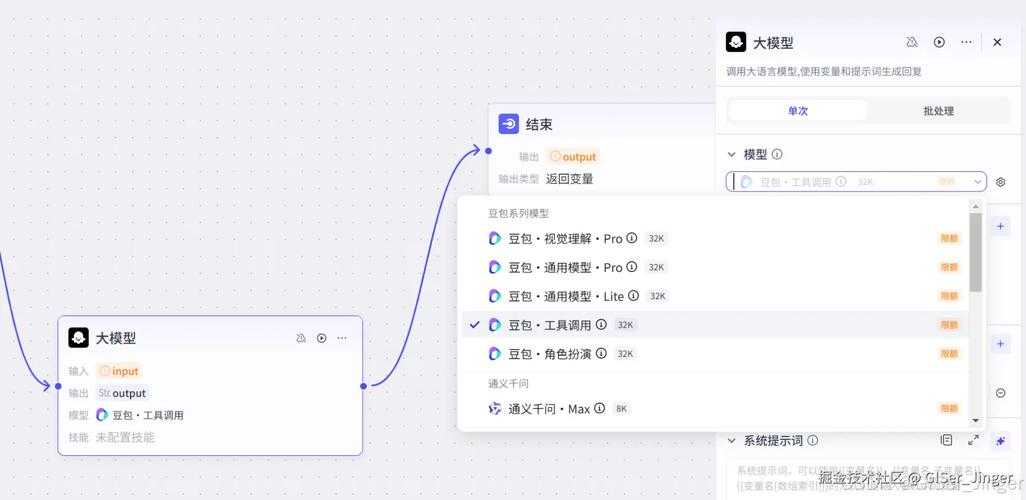Click 未配置技能 on the 大模型 node
The width and height of the screenshot is (1026, 500).
[x=126, y=437]
